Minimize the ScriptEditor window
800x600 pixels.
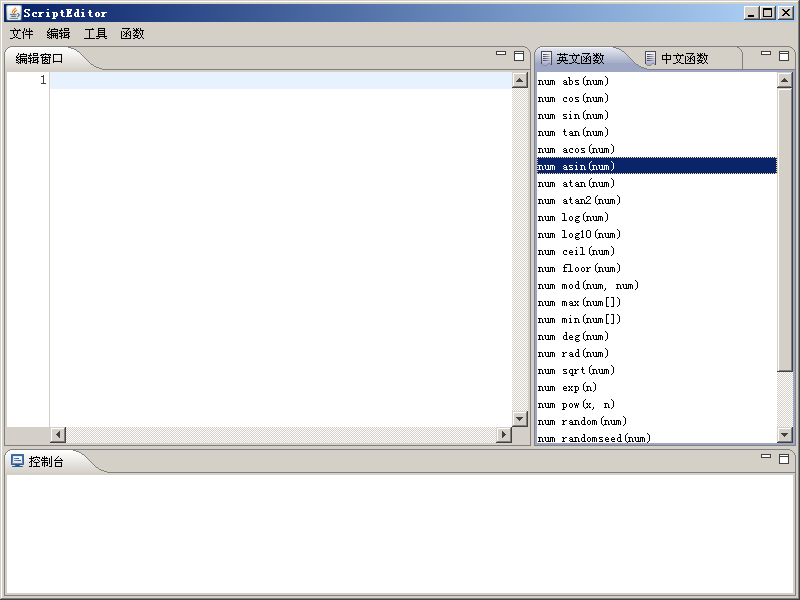(751, 13)
